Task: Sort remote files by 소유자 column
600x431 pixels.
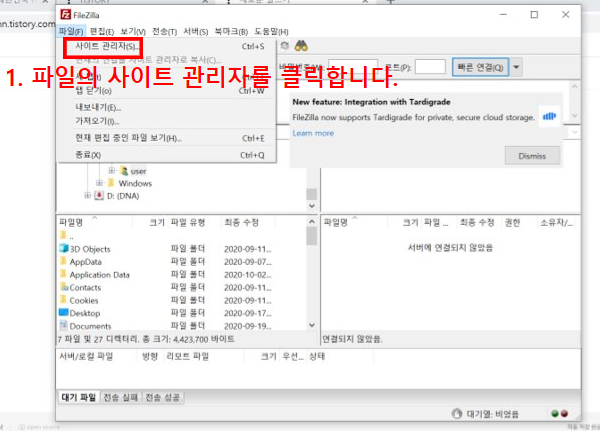Action: 557,222
